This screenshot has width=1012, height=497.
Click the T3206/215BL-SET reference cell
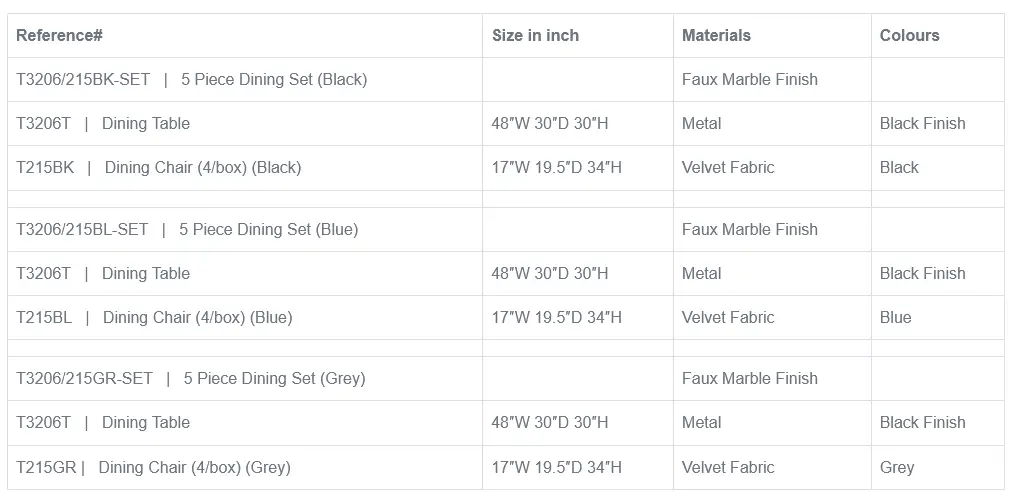coord(187,230)
